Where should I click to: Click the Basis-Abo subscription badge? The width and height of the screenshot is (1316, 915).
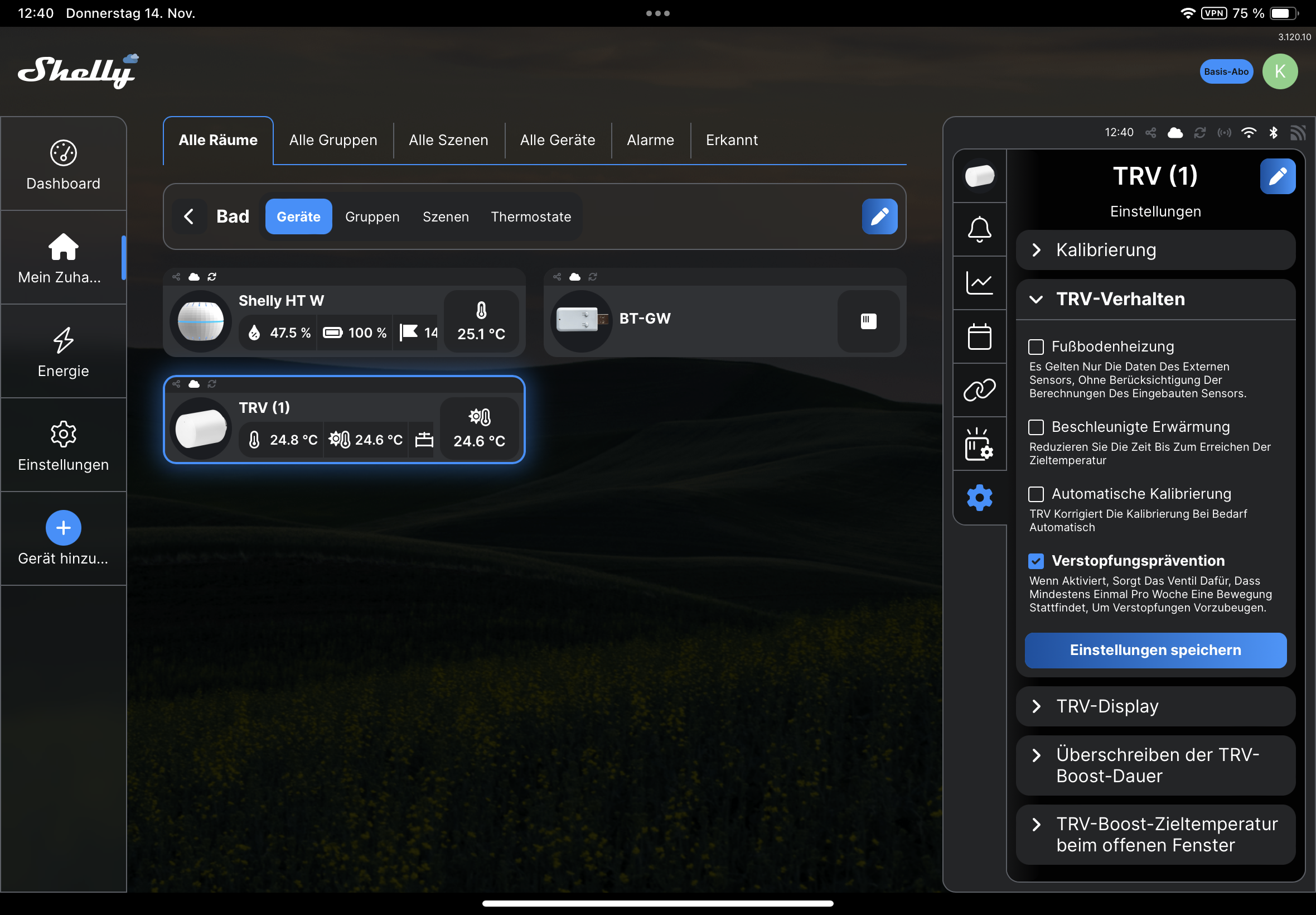pyautogui.click(x=1226, y=71)
